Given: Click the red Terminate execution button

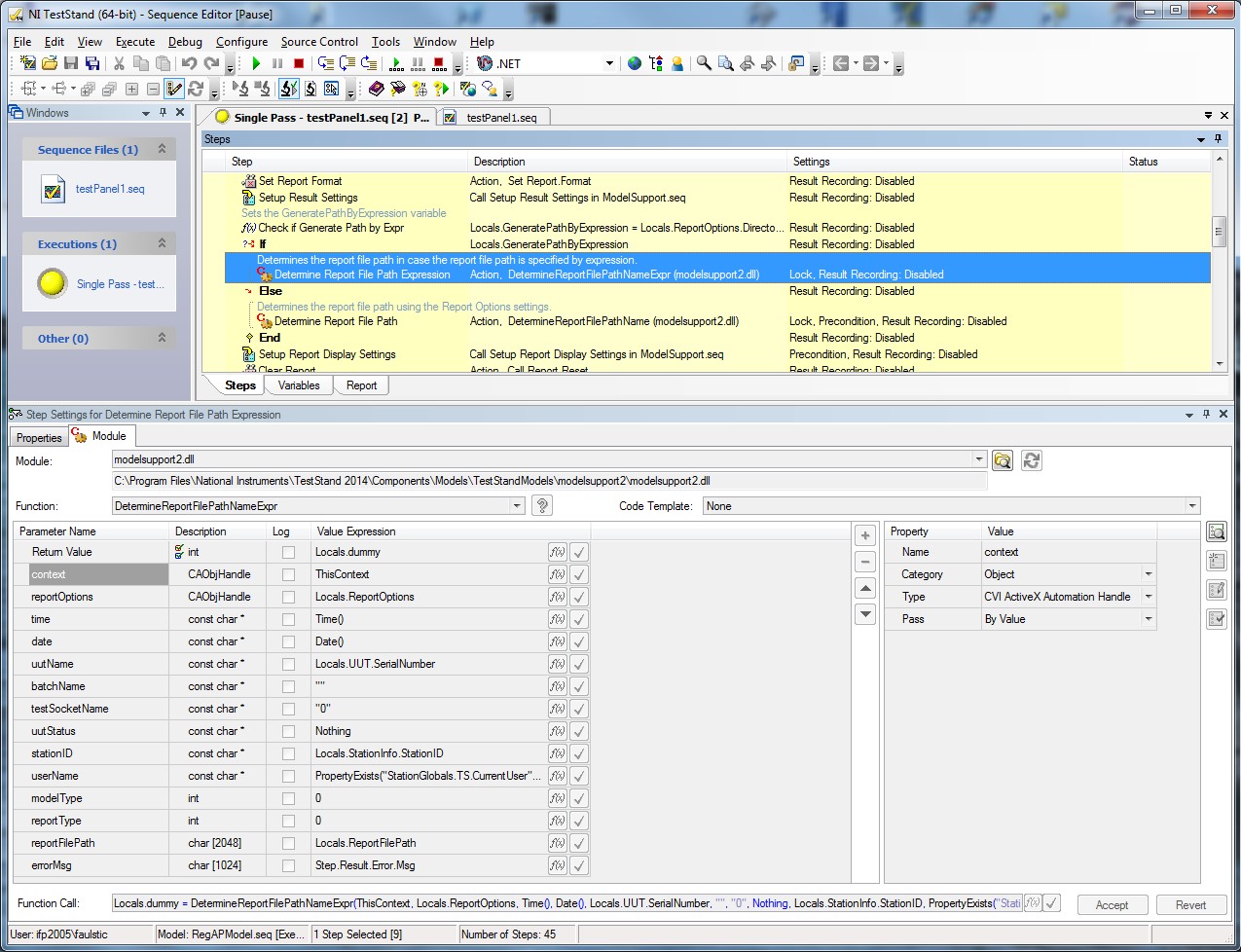Looking at the screenshot, I should [x=299, y=63].
